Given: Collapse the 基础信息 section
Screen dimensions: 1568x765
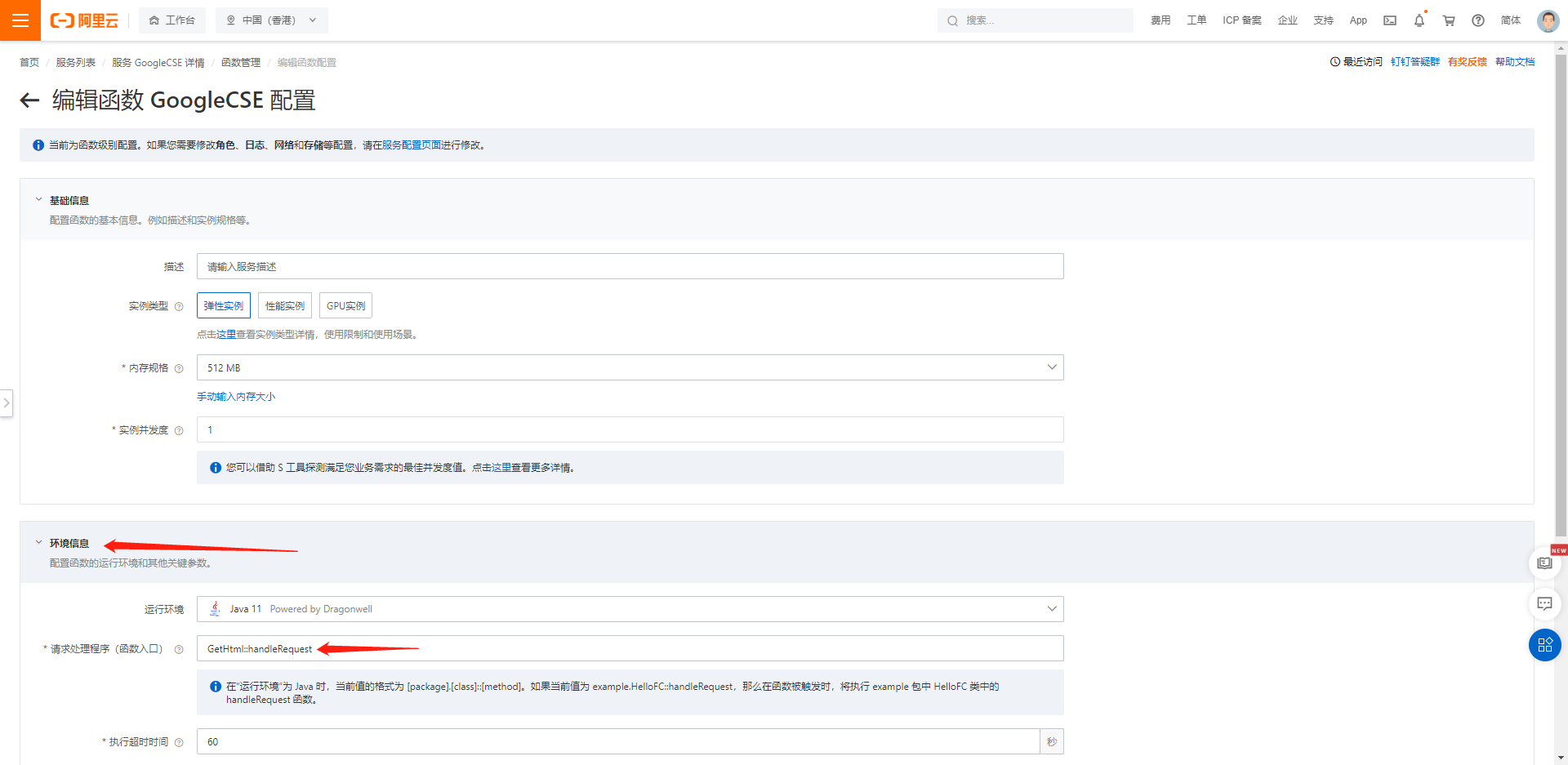Looking at the screenshot, I should [x=38, y=200].
